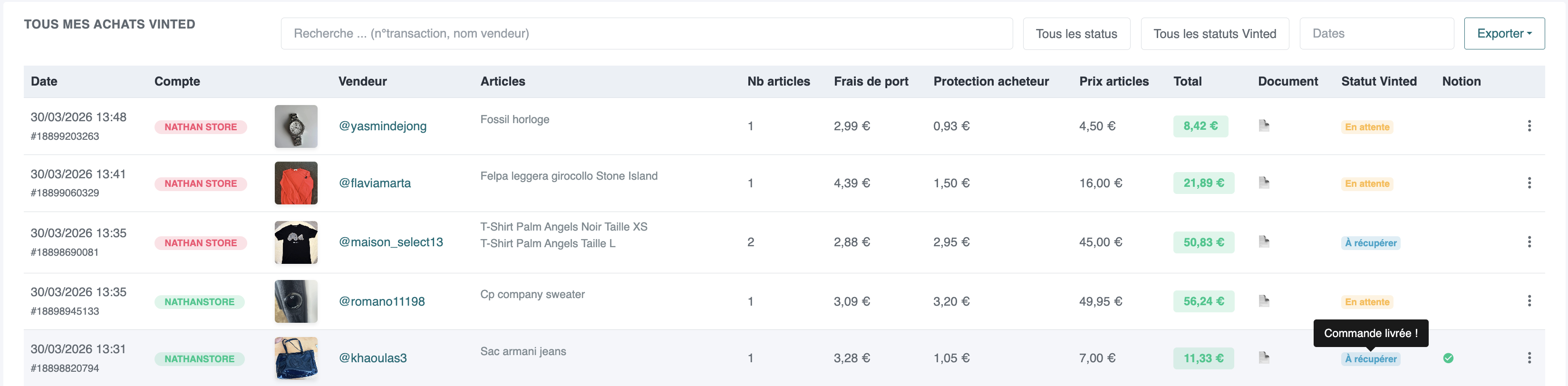Click the À récupérer badge on the Palm Angels order
Viewport: 1568px width, 386px height.
(1371, 242)
